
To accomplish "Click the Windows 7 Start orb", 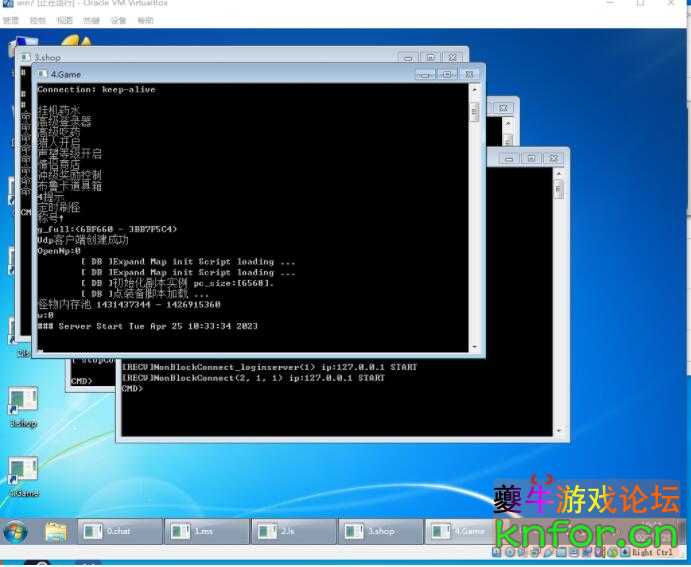I will point(15,532).
